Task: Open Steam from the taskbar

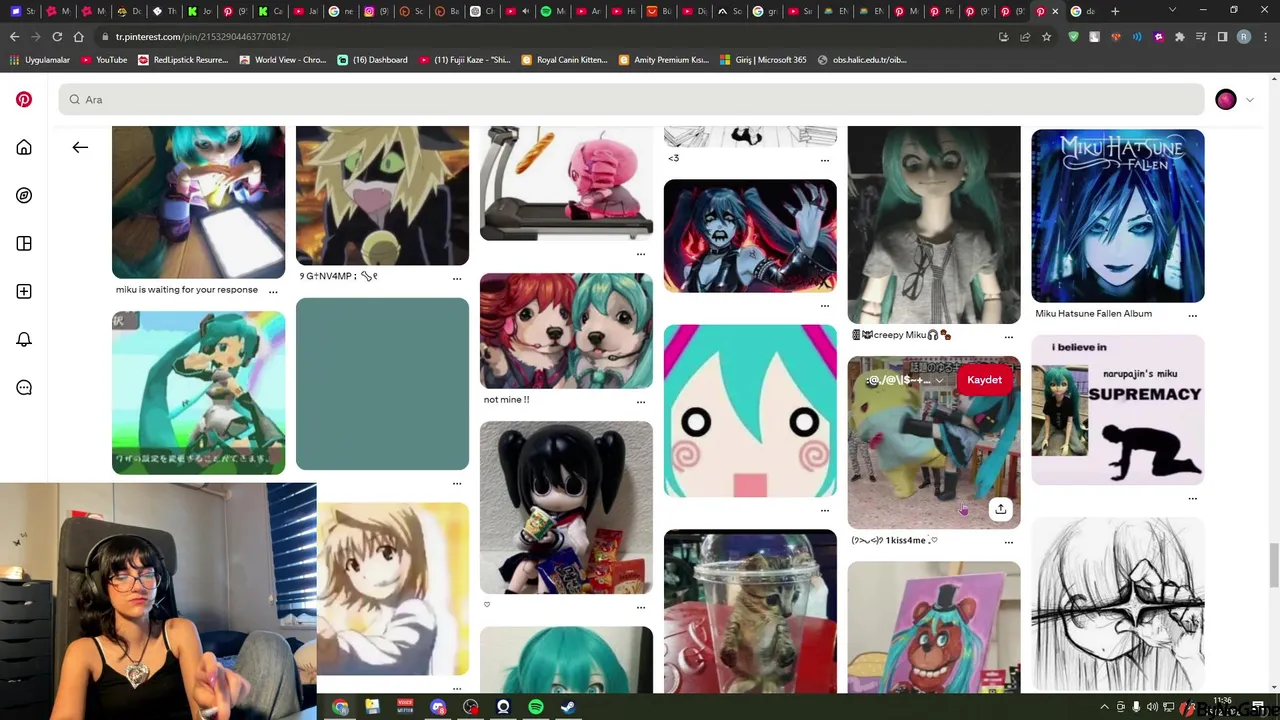Action: click(x=568, y=707)
